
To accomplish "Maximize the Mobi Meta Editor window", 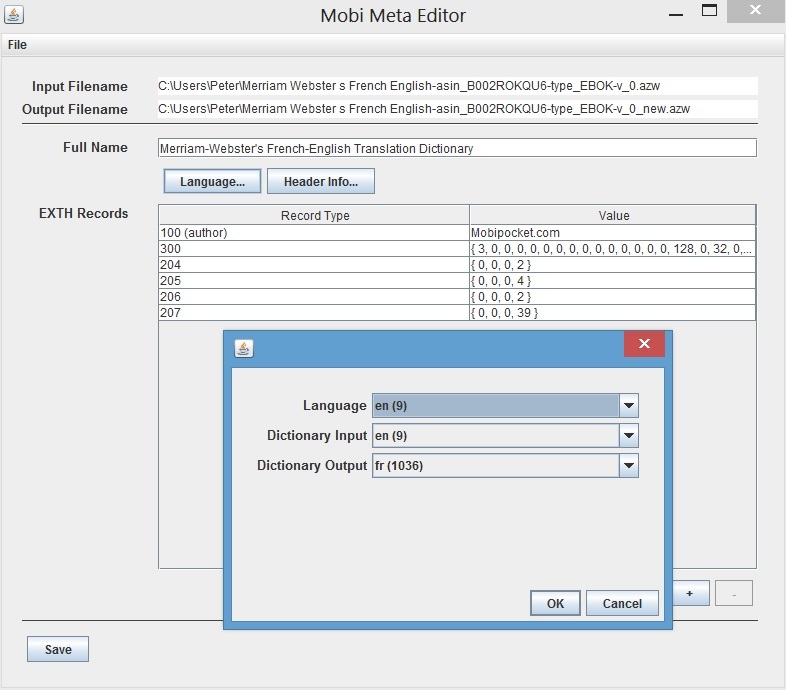I will tap(709, 10).
